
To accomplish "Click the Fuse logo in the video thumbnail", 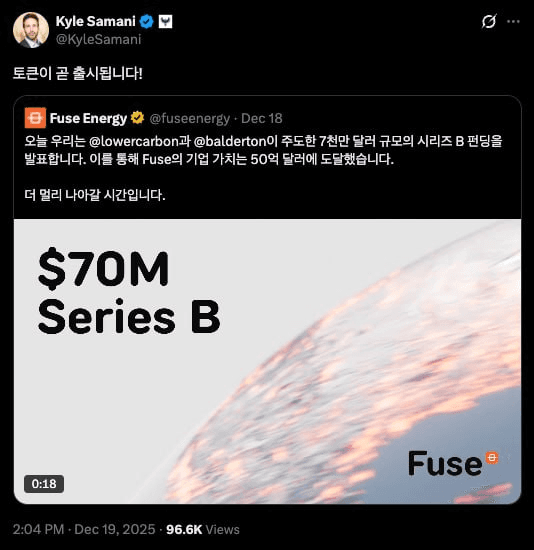I will (x=453, y=463).
